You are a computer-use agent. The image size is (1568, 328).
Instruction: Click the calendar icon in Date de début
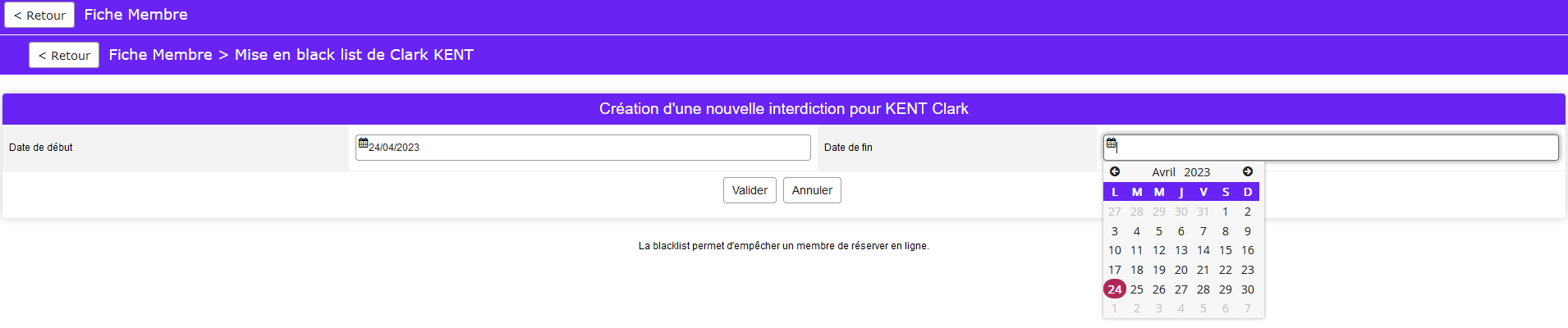pyautogui.click(x=363, y=143)
